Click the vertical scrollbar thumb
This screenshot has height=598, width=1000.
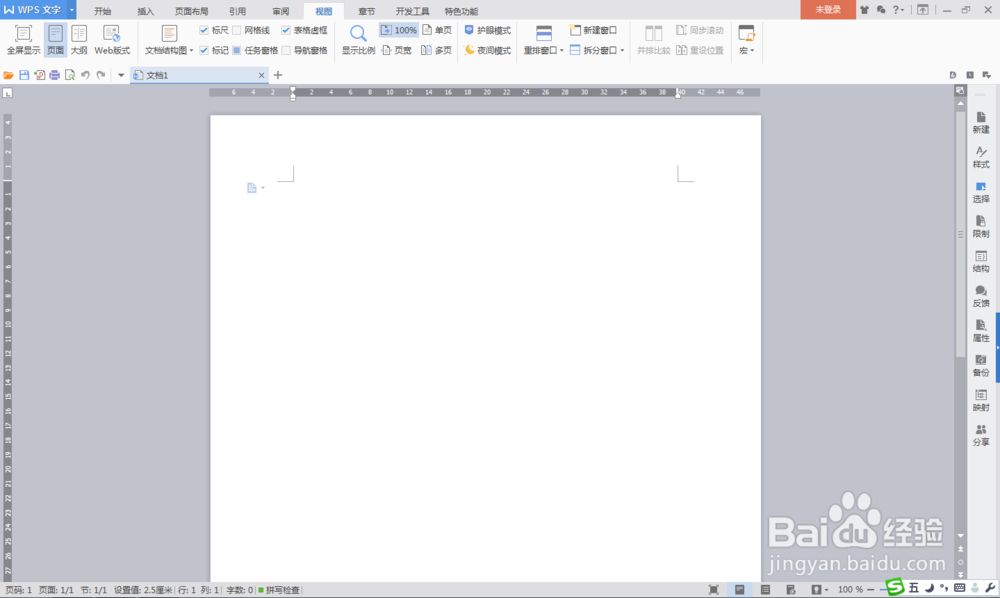click(960, 234)
